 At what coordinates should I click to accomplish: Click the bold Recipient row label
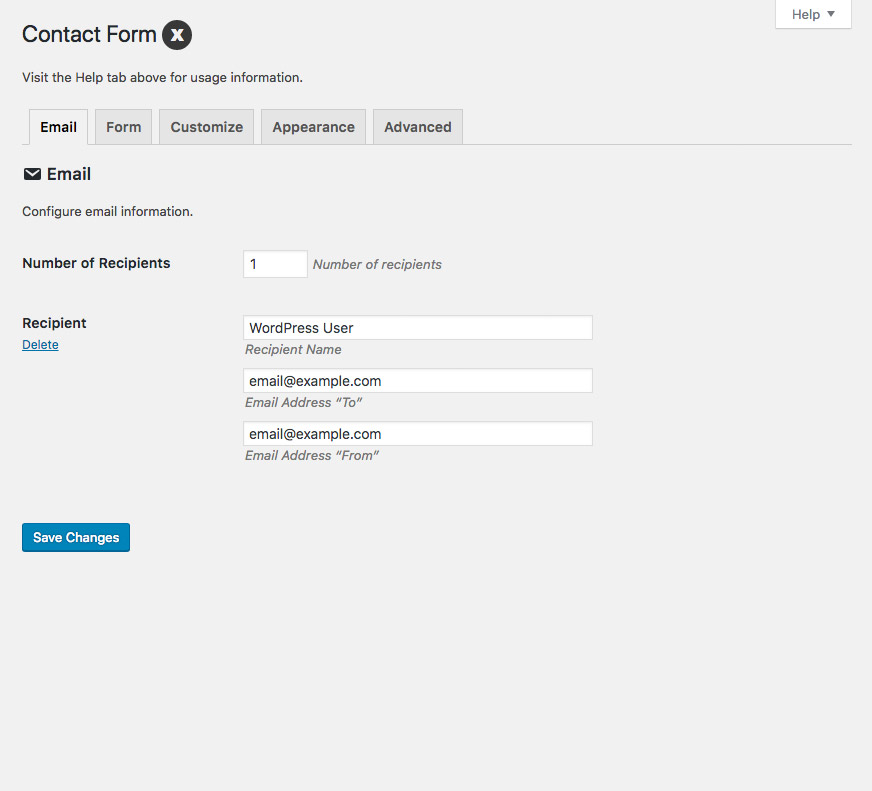click(54, 323)
